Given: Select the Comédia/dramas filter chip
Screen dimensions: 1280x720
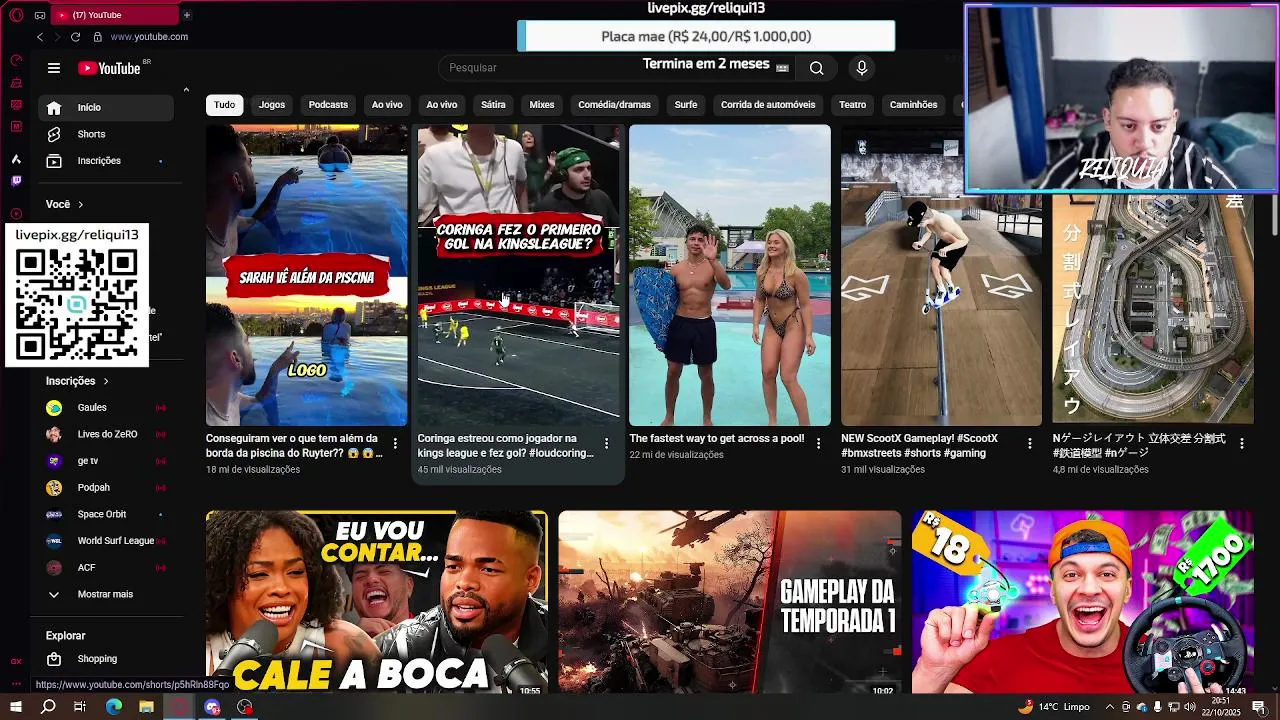Looking at the screenshot, I should coord(614,105).
